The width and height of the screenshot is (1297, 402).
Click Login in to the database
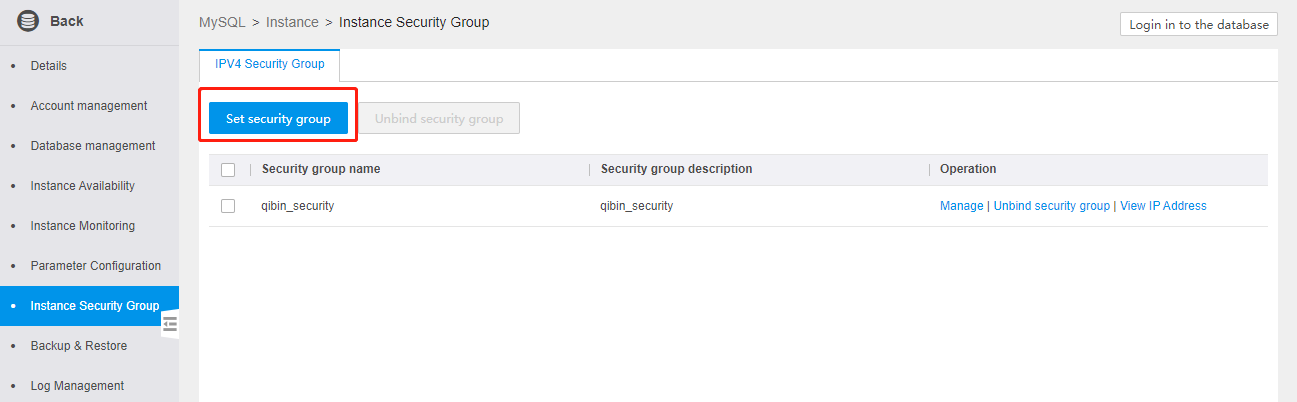[1198, 25]
